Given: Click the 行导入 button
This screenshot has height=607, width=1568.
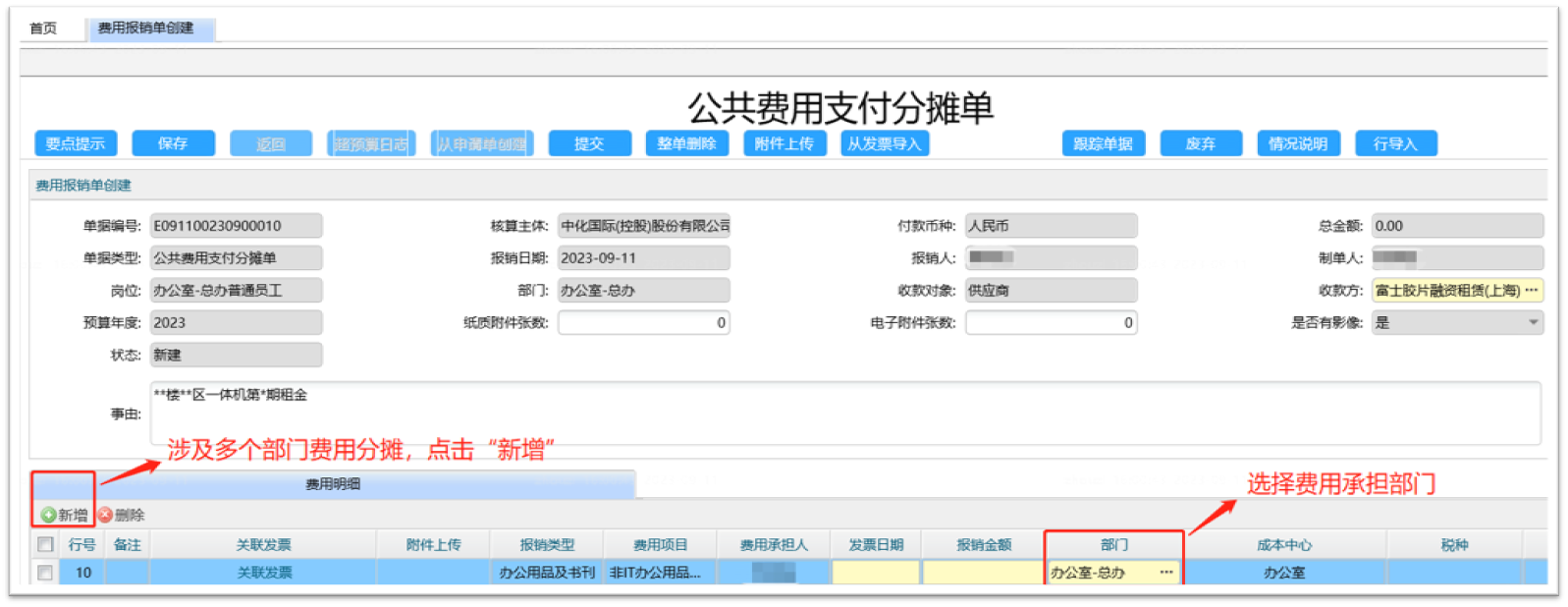Looking at the screenshot, I should (x=1396, y=143).
